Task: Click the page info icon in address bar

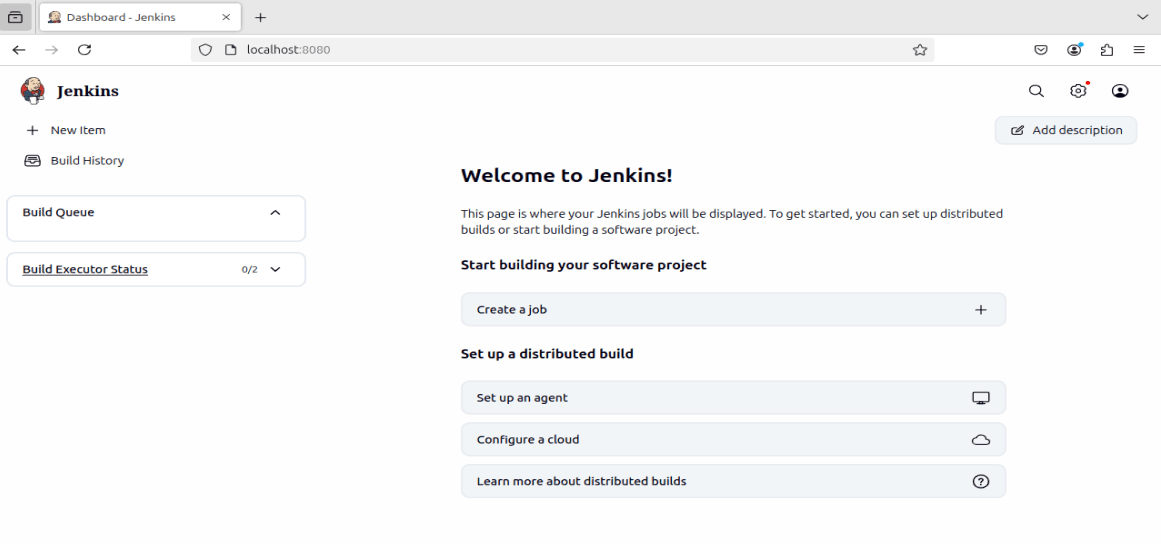Action: [230, 50]
